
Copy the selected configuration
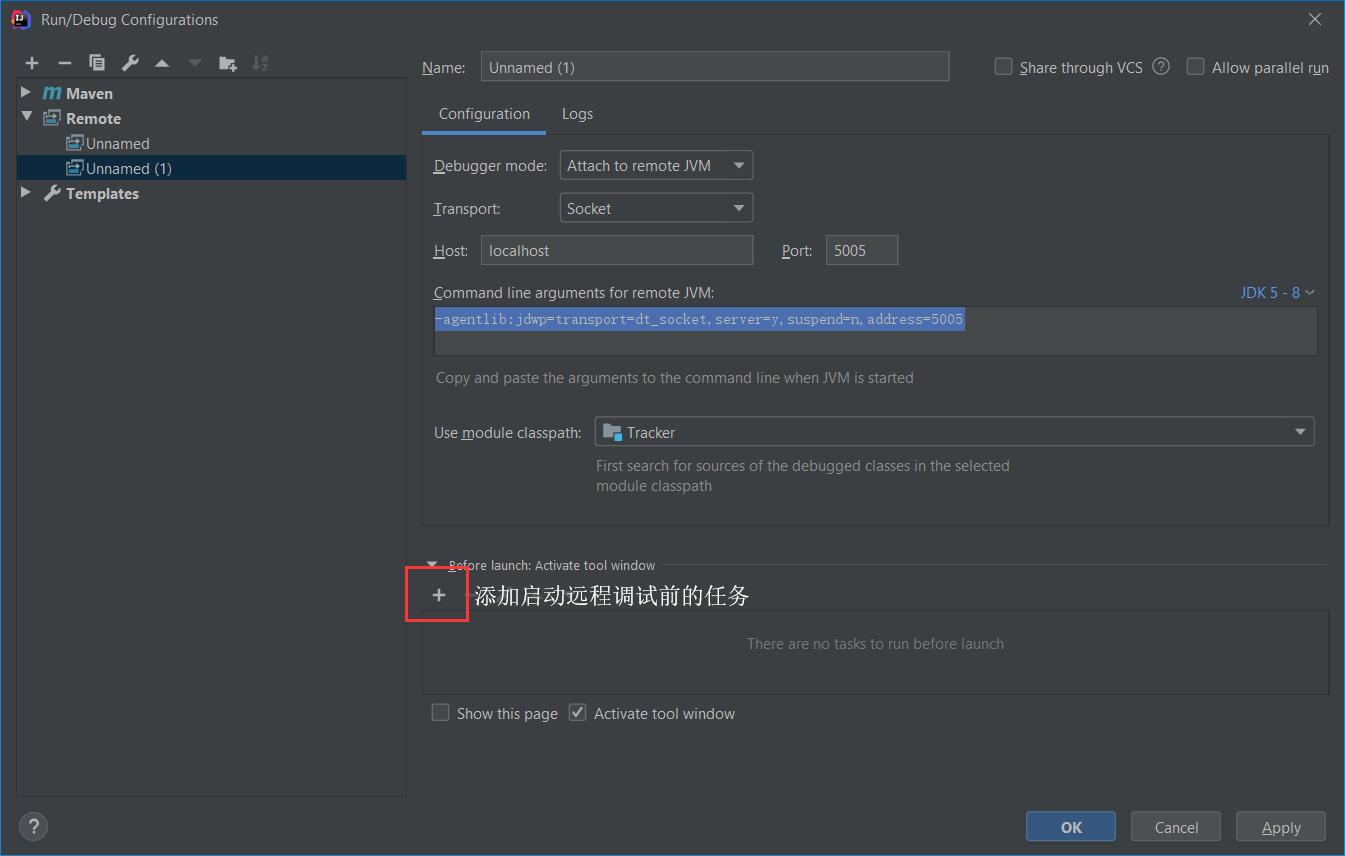pos(97,63)
